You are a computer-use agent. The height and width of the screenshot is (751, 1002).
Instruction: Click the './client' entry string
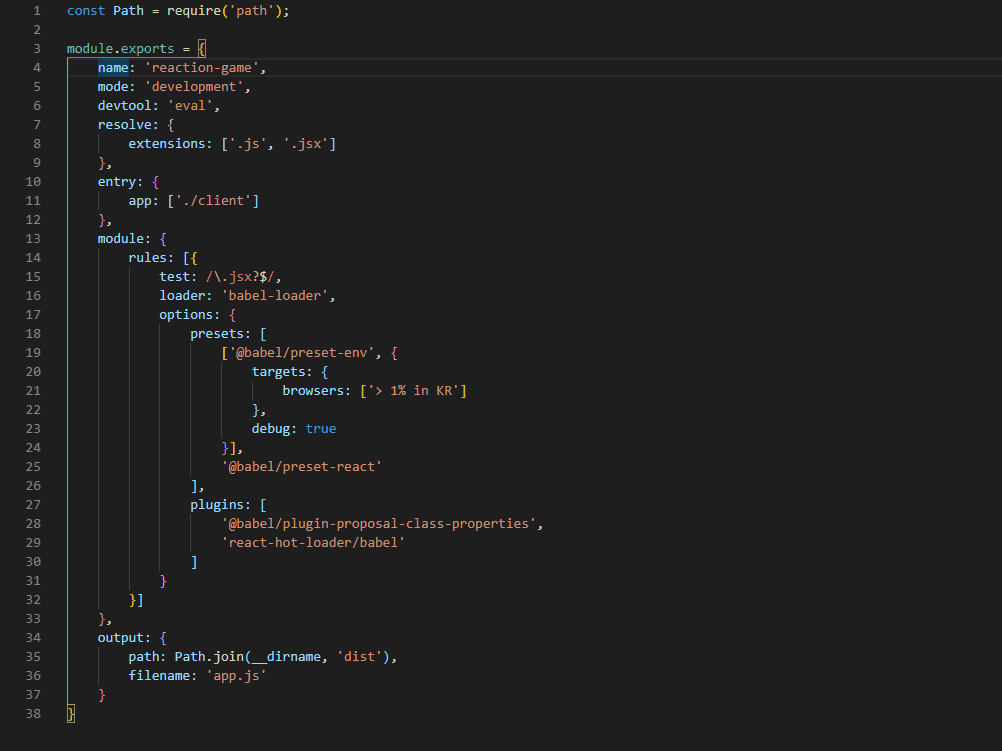[213, 201]
